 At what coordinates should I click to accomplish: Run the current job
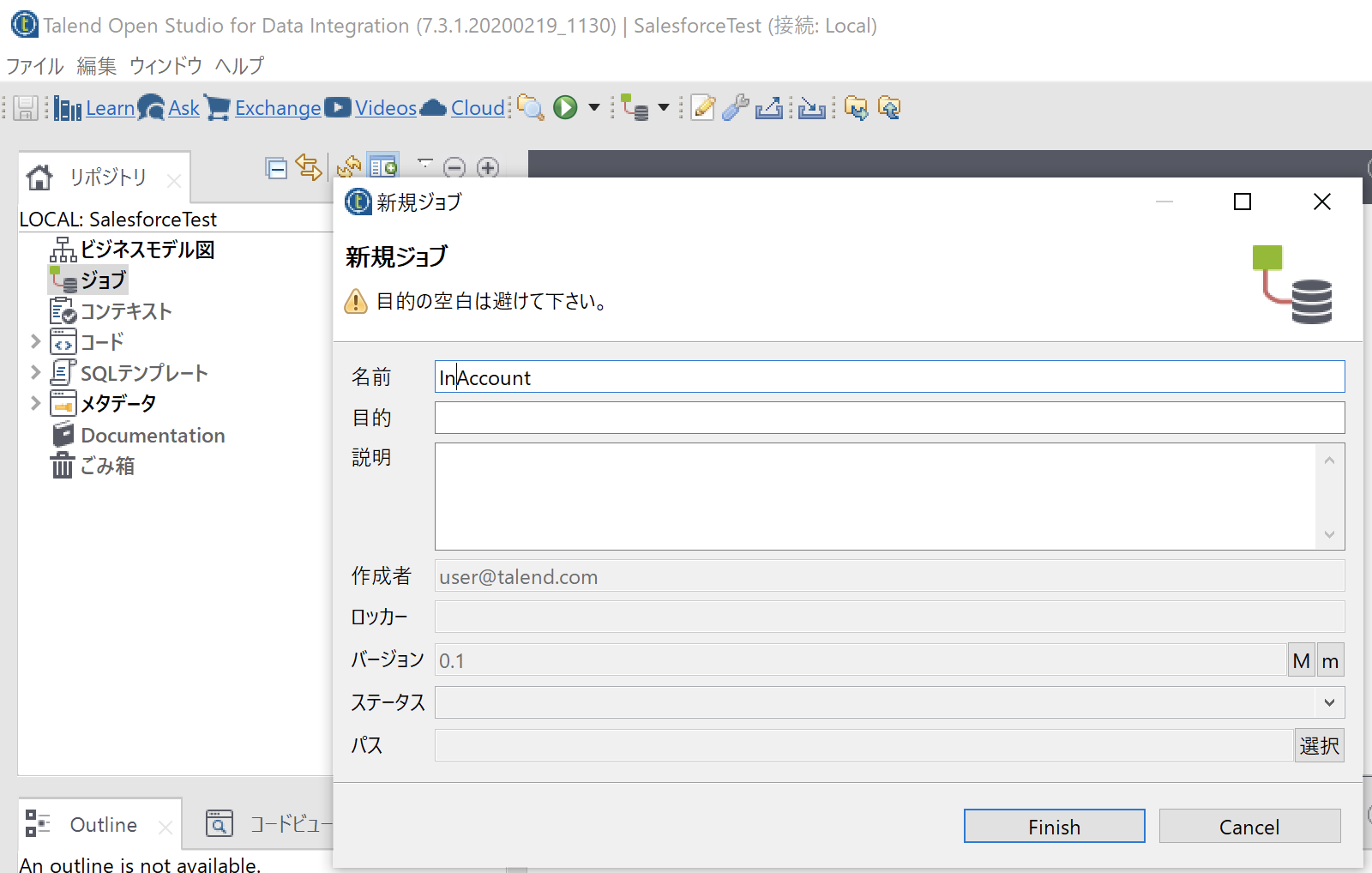coord(564,108)
